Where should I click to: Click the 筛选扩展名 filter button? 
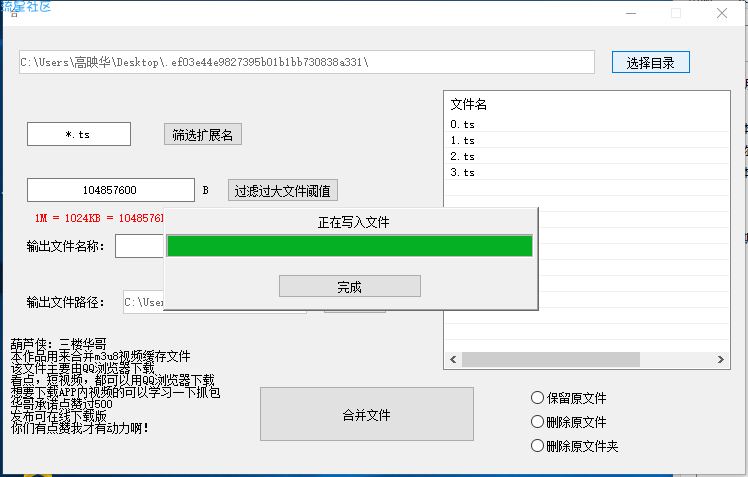tap(203, 135)
